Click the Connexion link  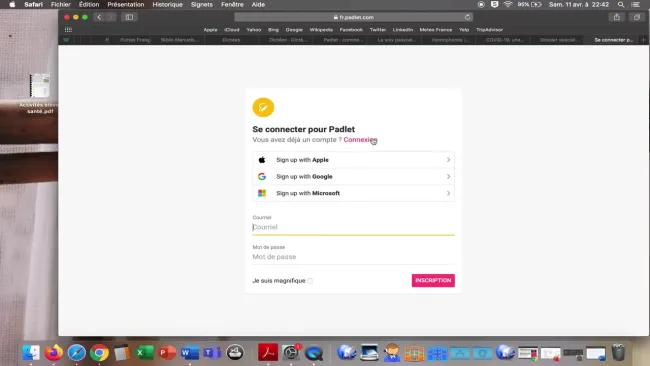pyautogui.click(x=360, y=140)
